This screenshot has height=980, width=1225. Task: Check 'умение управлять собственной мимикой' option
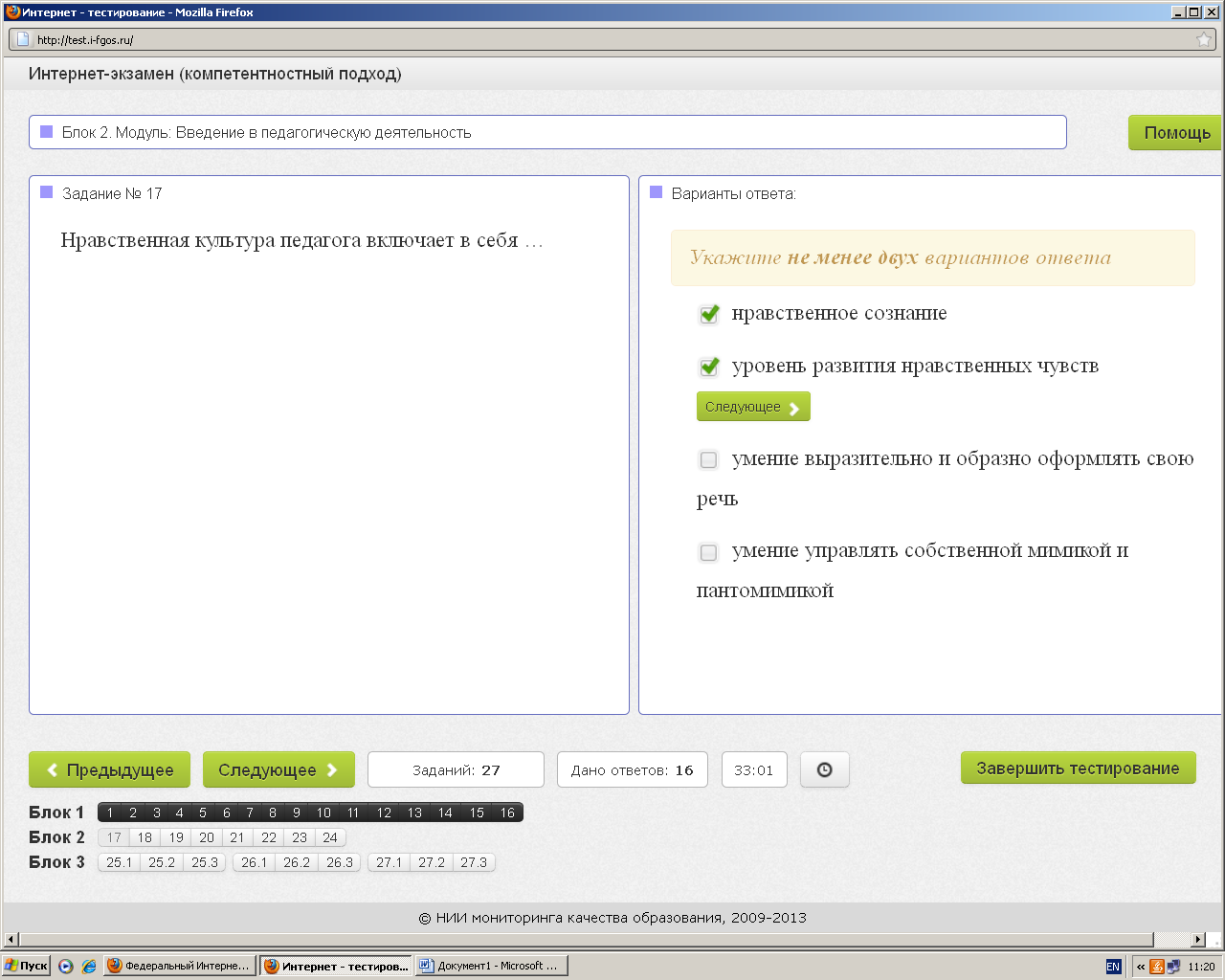coord(708,552)
